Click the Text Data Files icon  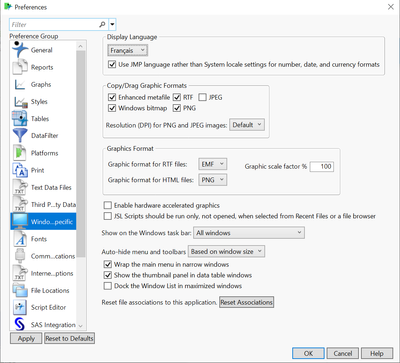pos(20,187)
